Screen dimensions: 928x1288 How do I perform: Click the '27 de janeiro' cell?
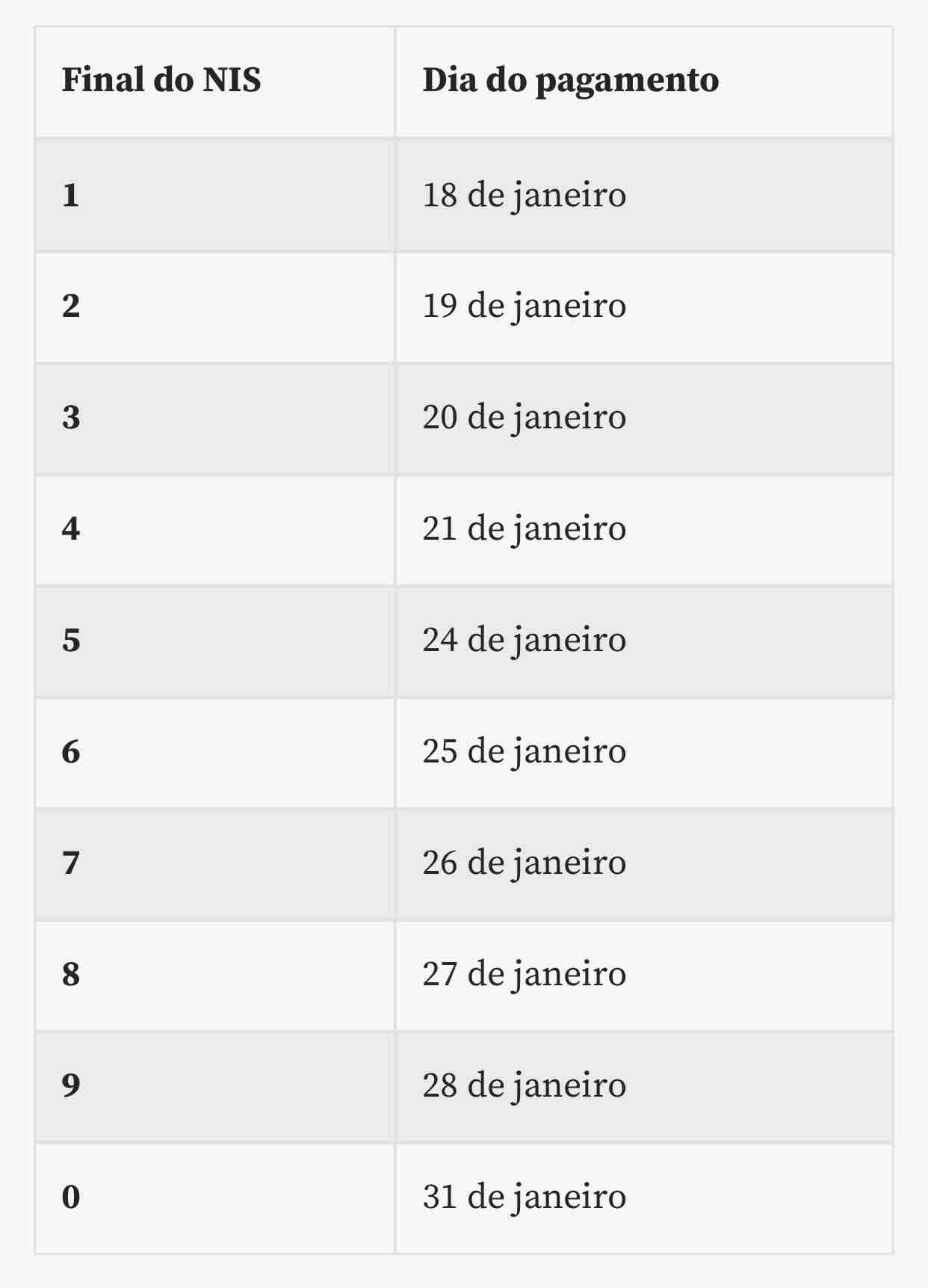coord(644,976)
